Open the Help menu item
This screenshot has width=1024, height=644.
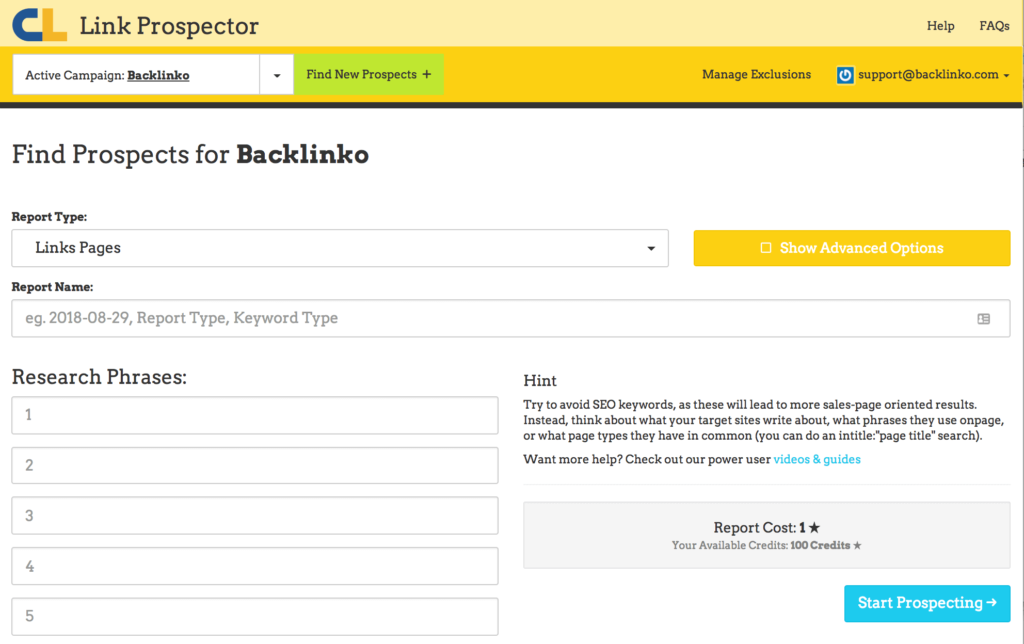[940, 25]
